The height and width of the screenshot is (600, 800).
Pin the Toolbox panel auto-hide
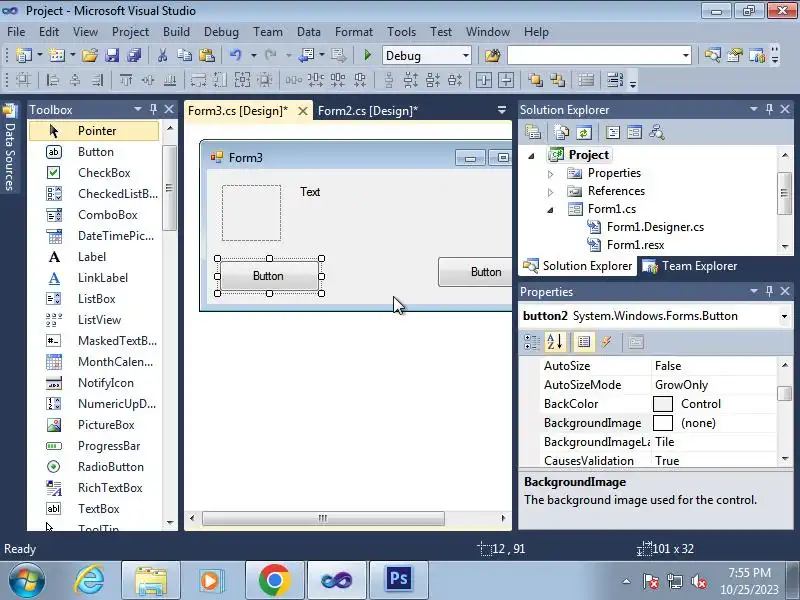pos(153,109)
